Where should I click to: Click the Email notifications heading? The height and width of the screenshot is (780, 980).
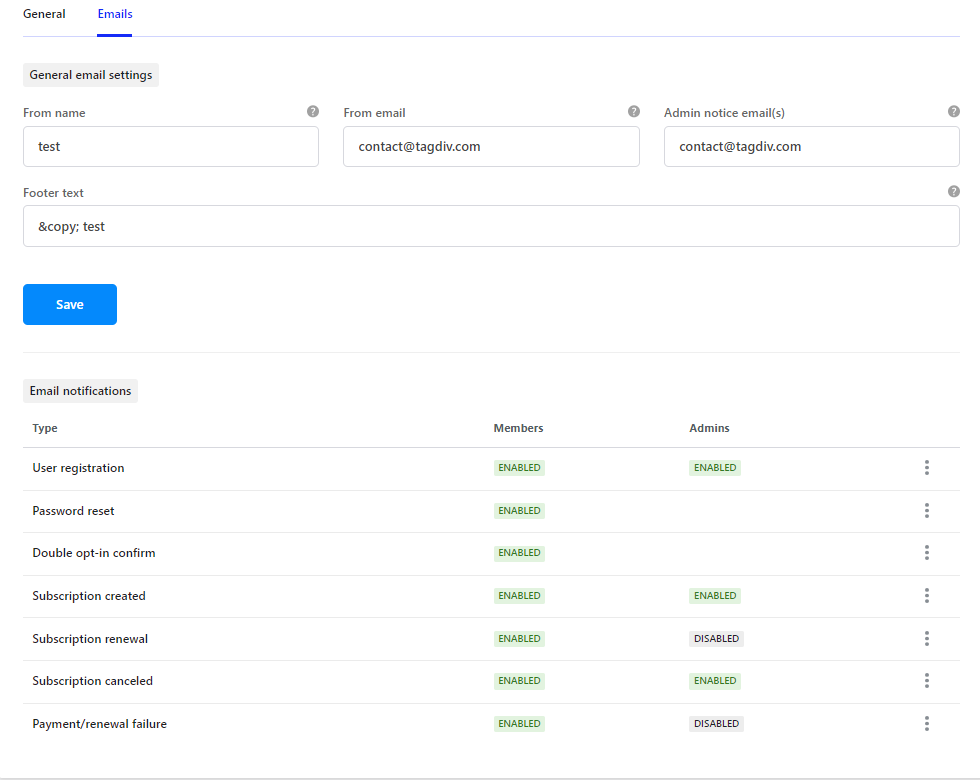click(x=80, y=391)
